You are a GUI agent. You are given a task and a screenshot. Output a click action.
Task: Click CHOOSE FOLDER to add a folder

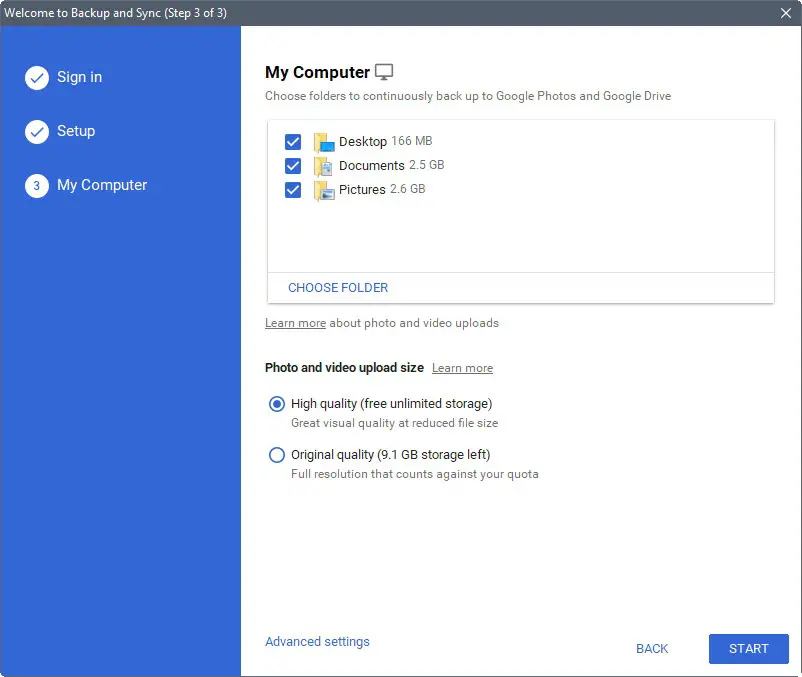tap(338, 288)
